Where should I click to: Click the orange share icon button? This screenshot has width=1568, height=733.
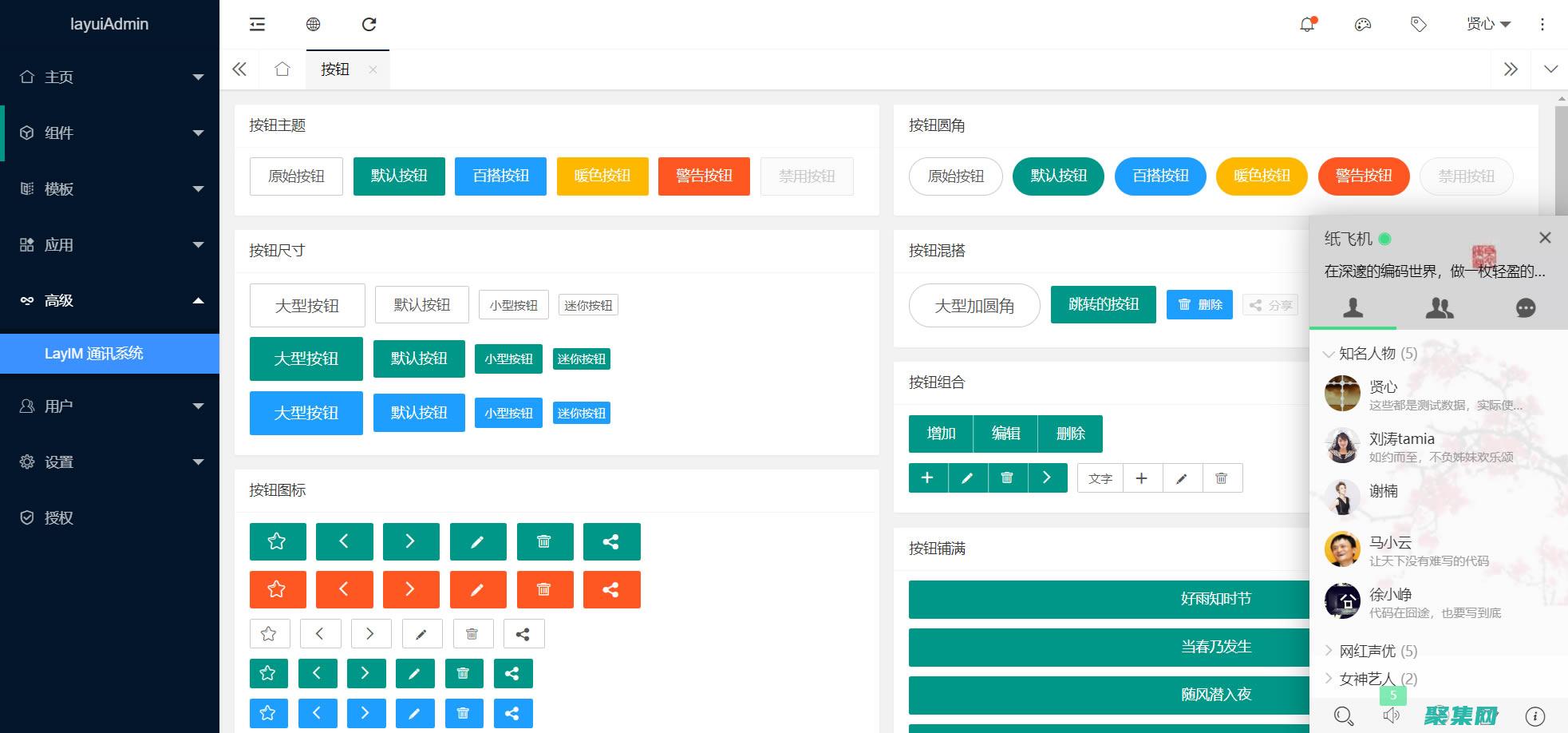point(611,590)
